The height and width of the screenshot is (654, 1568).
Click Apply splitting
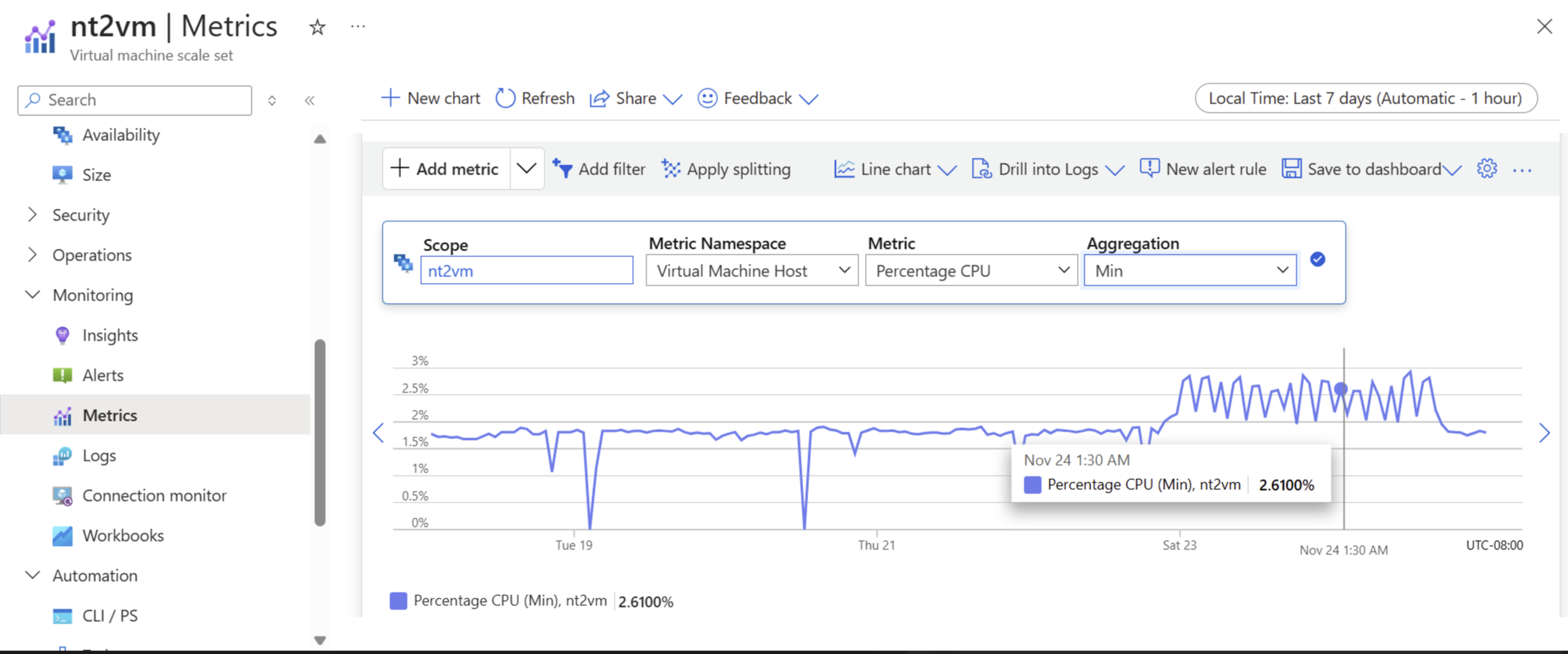tap(726, 169)
